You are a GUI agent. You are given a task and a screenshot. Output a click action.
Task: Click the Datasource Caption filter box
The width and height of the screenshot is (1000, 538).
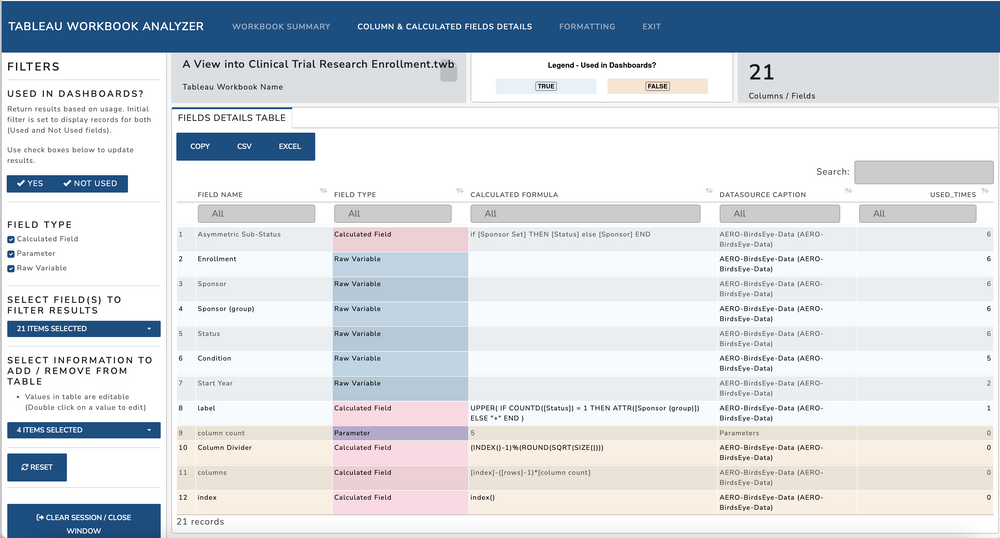coord(779,214)
